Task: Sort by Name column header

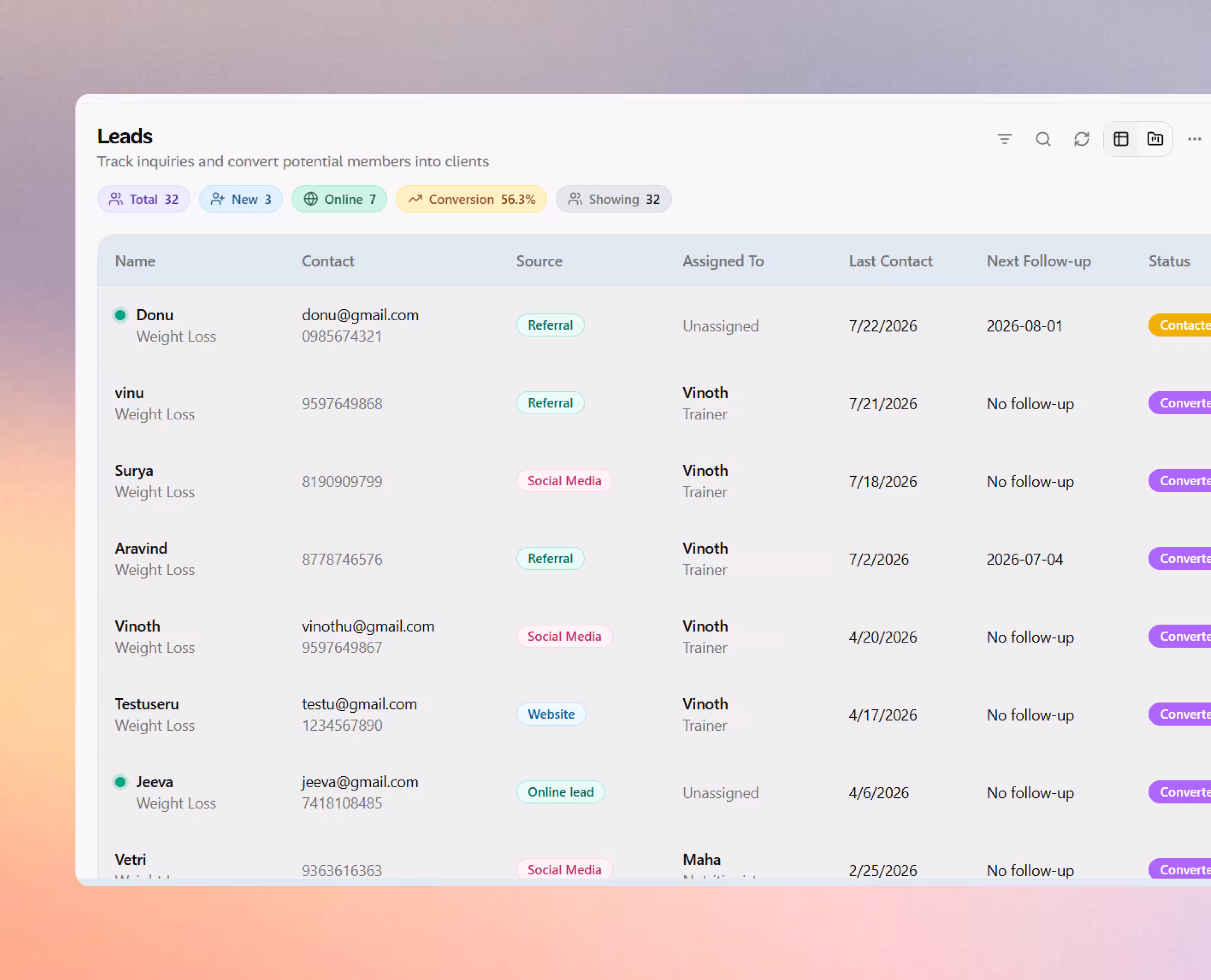Action: coord(135,261)
